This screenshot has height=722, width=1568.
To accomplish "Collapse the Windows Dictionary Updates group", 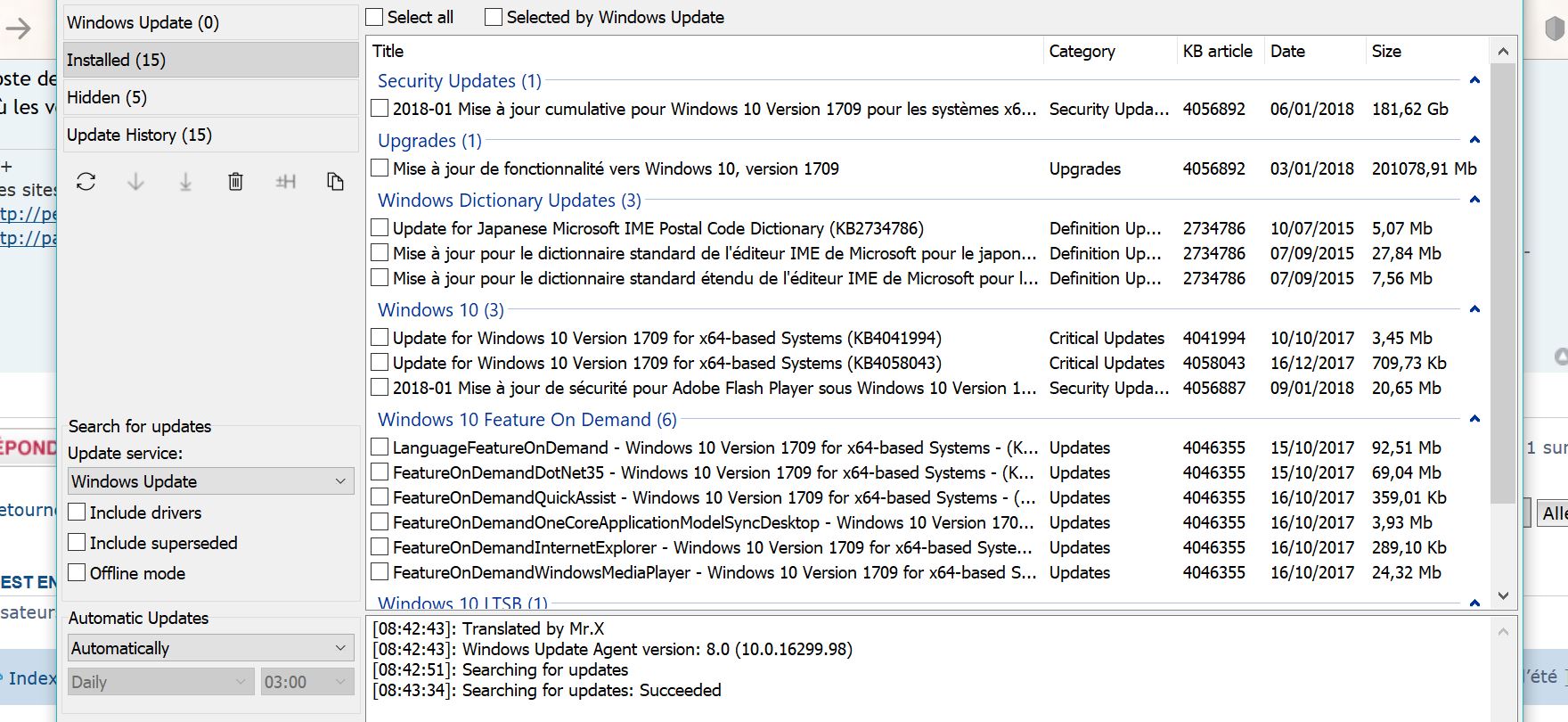I will [1474, 200].
